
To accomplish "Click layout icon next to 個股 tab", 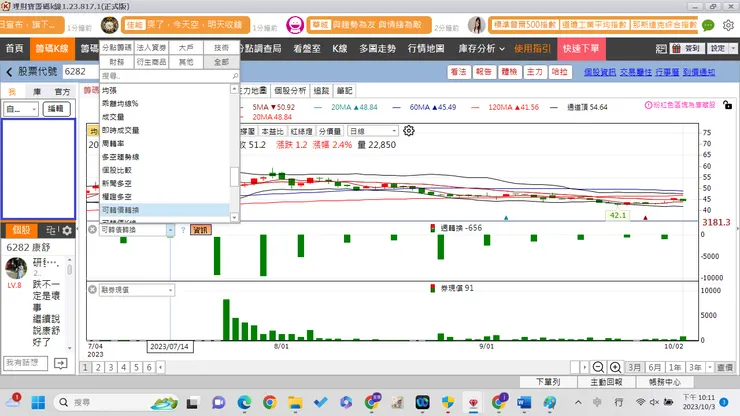I will (51, 230).
